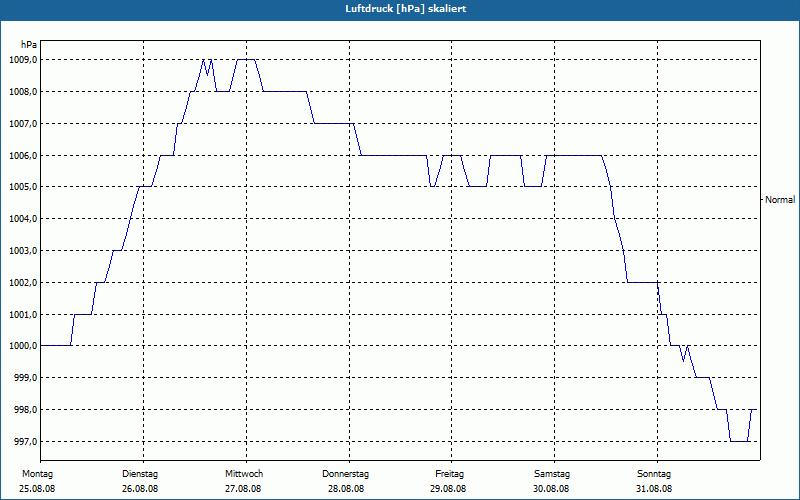Select the Samstag day label
The image size is (800, 500).
click(552, 474)
